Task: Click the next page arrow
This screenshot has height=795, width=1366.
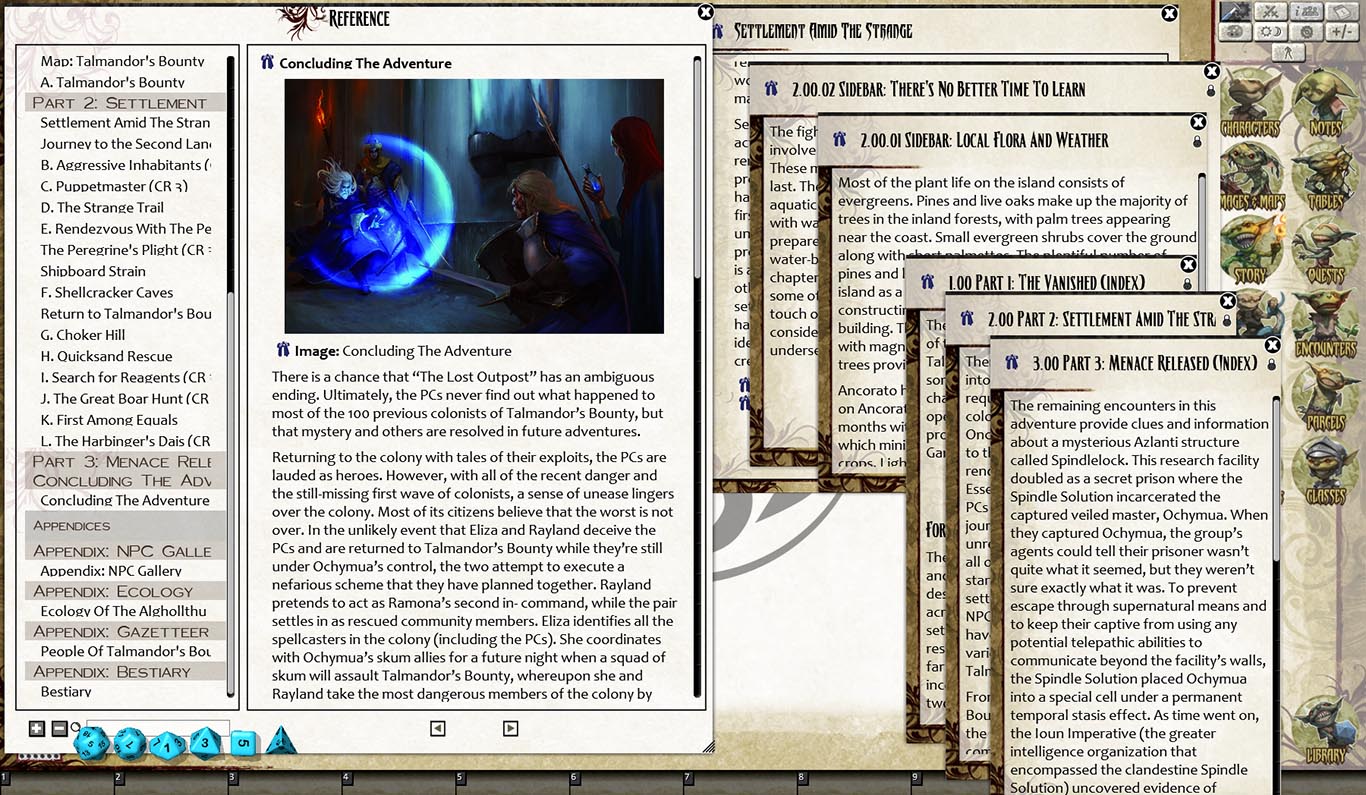Action: [511, 730]
